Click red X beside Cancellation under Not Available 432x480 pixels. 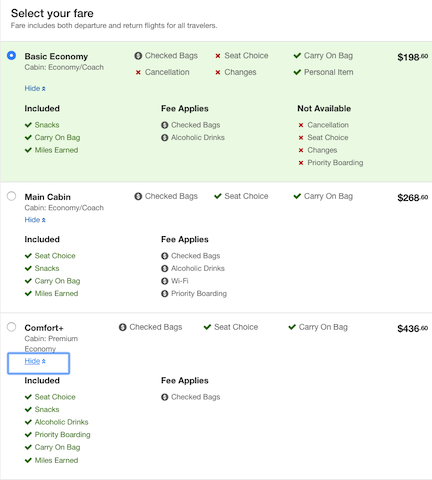click(301, 125)
